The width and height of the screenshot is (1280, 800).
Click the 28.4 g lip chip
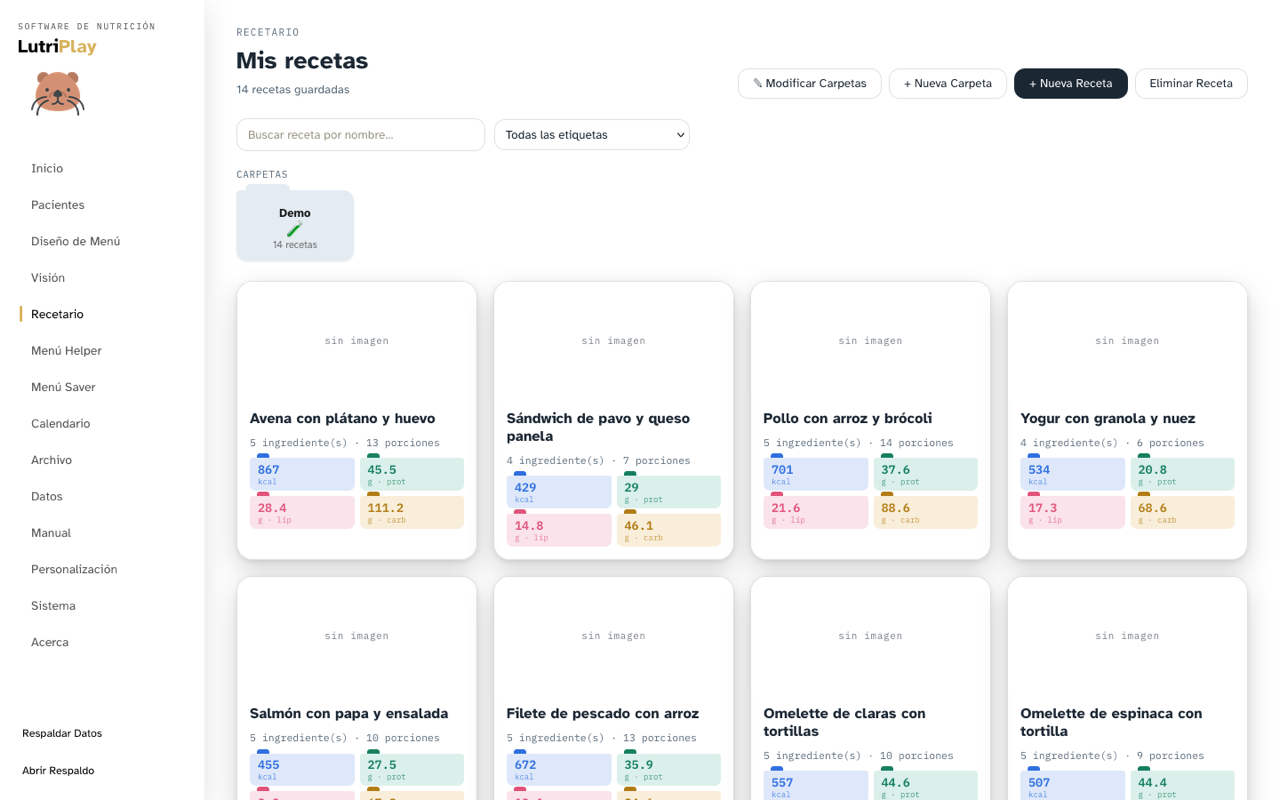[302, 512]
